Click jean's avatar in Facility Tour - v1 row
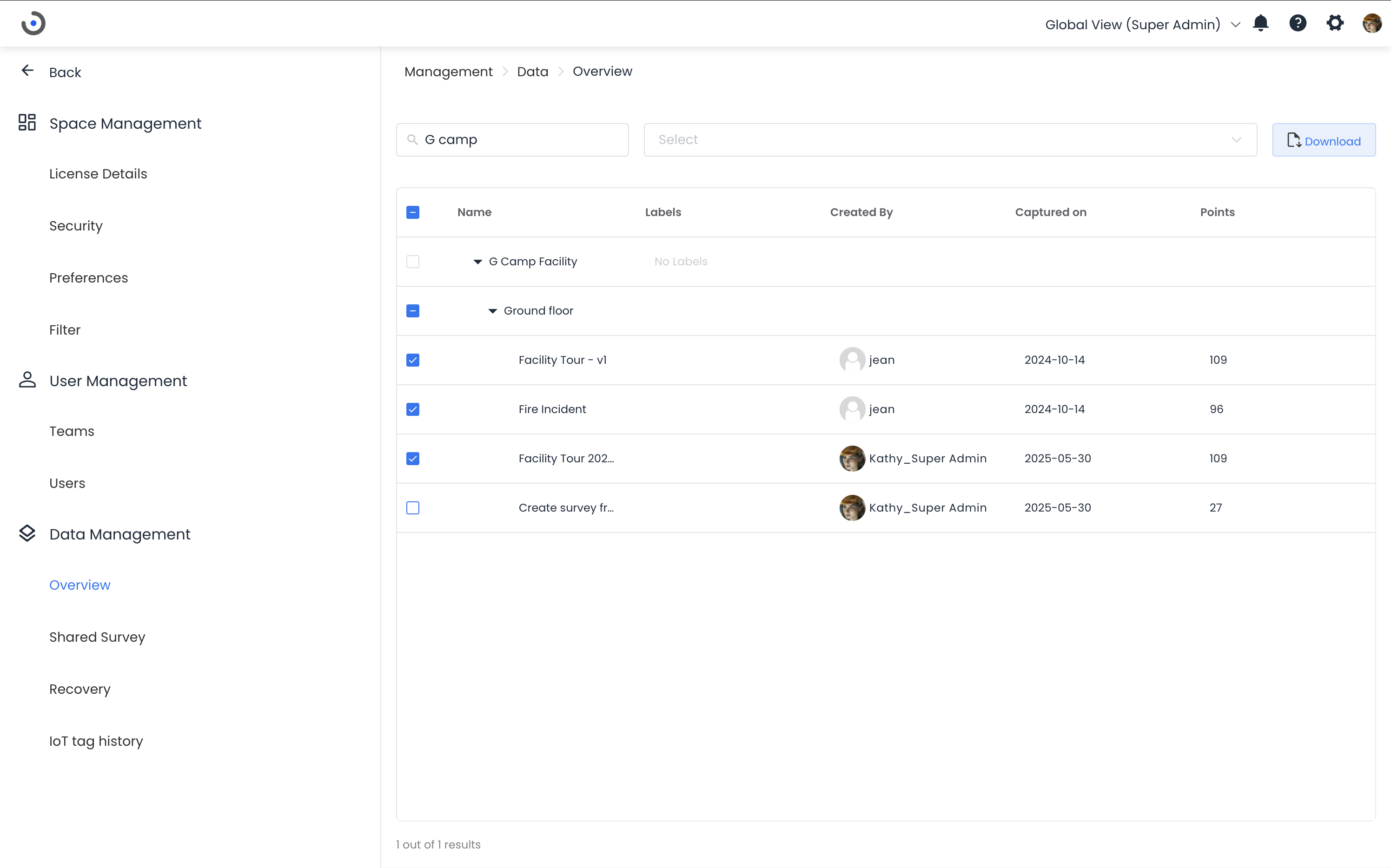The width and height of the screenshot is (1391, 868). pyautogui.click(x=852, y=360)
